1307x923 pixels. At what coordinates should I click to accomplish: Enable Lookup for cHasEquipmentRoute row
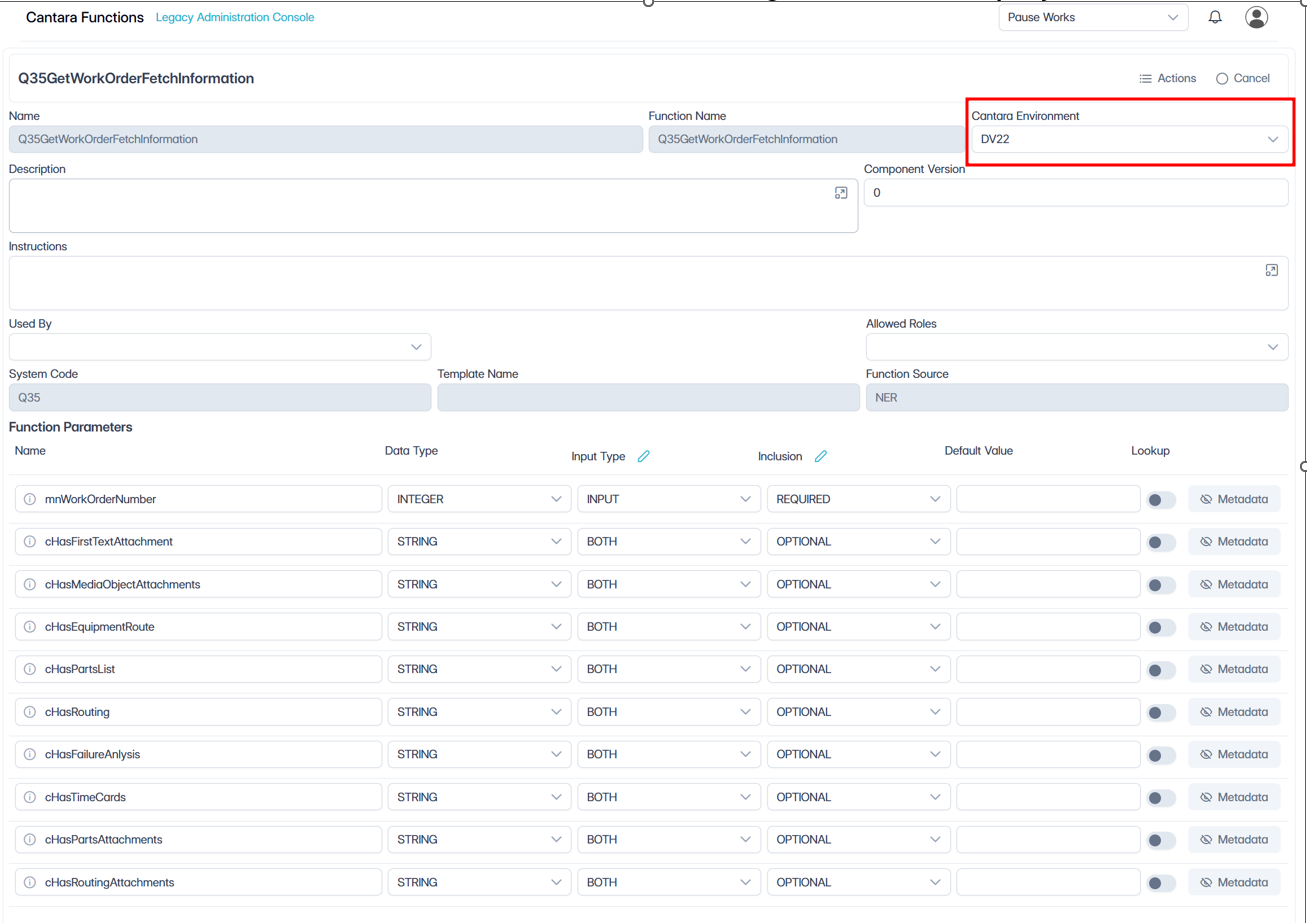point(1161,627)
